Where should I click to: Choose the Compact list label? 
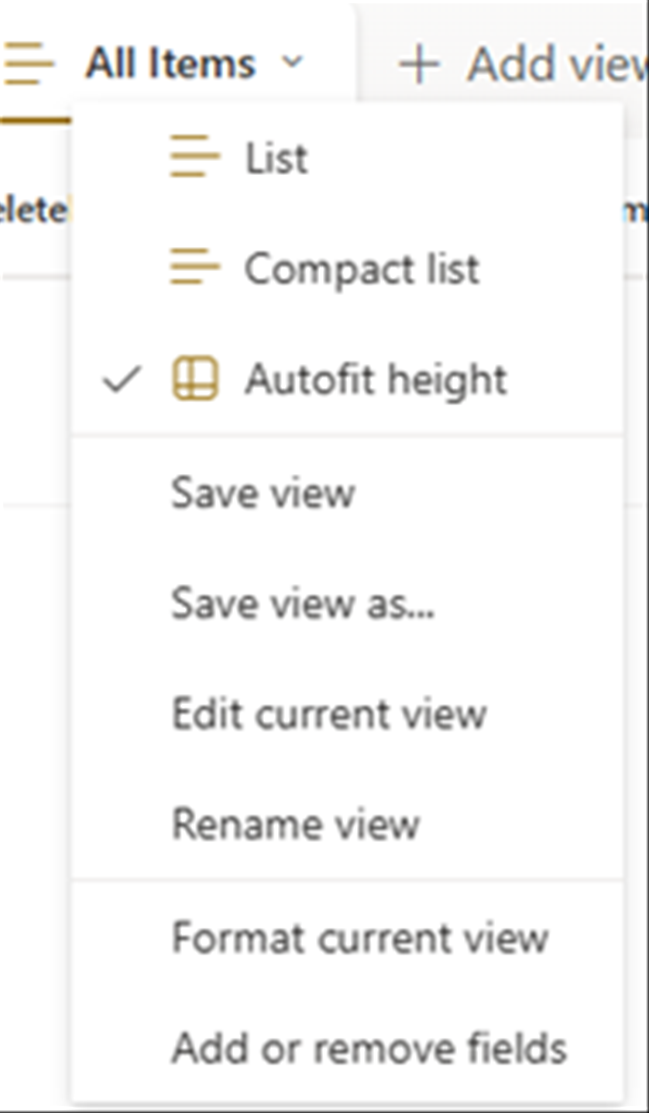point(362,268)
